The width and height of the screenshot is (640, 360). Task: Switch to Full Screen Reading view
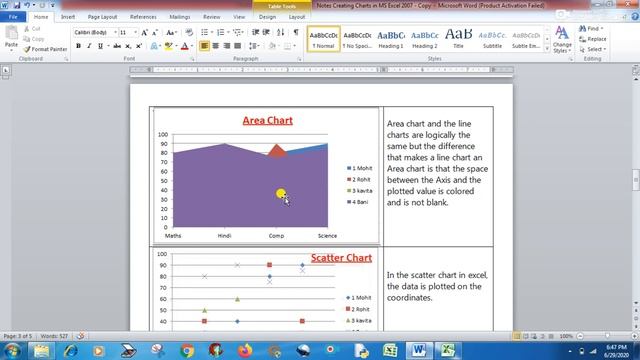tap(526, 336)
